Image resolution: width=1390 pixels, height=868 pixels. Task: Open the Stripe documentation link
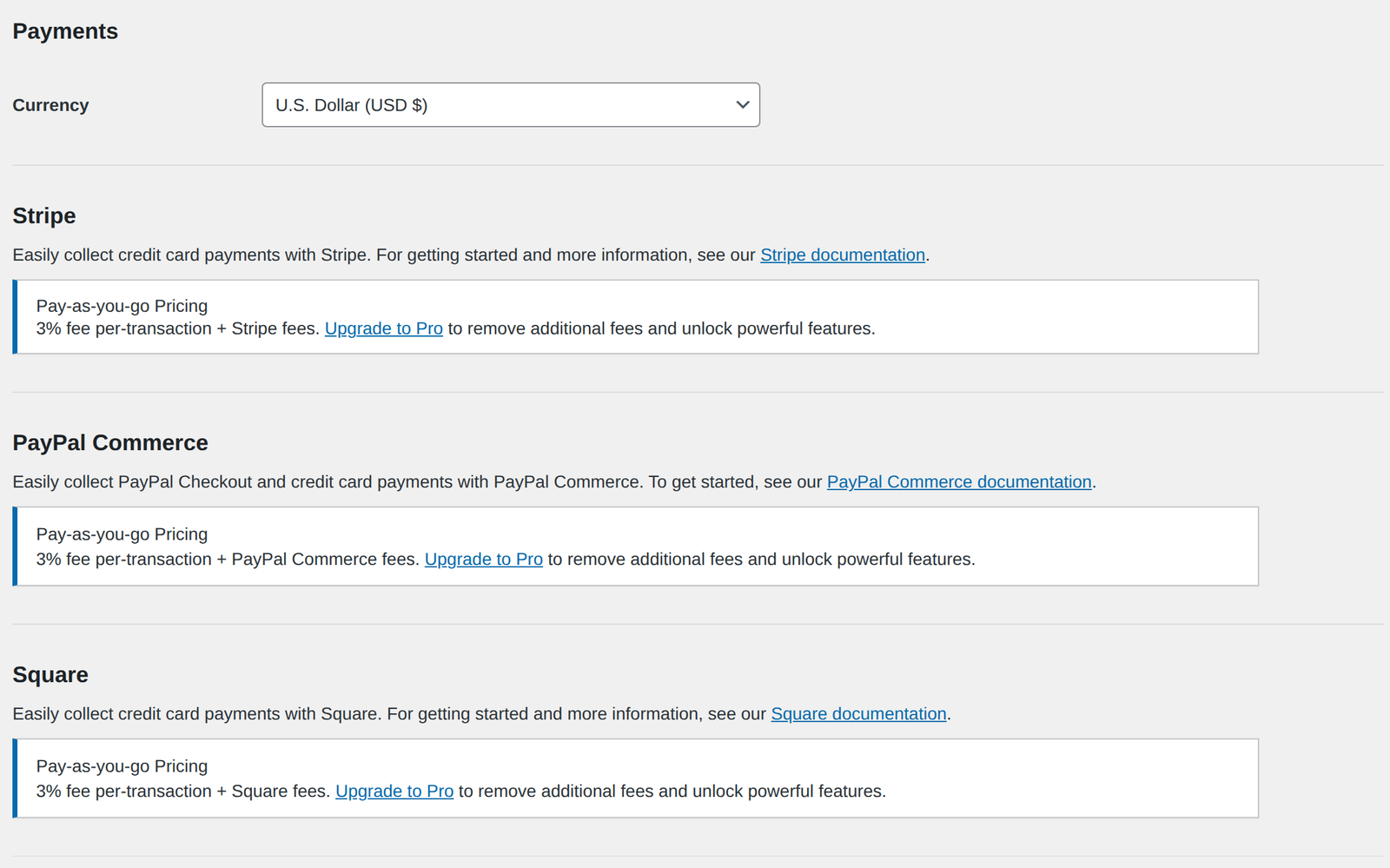tap(843, 255)
